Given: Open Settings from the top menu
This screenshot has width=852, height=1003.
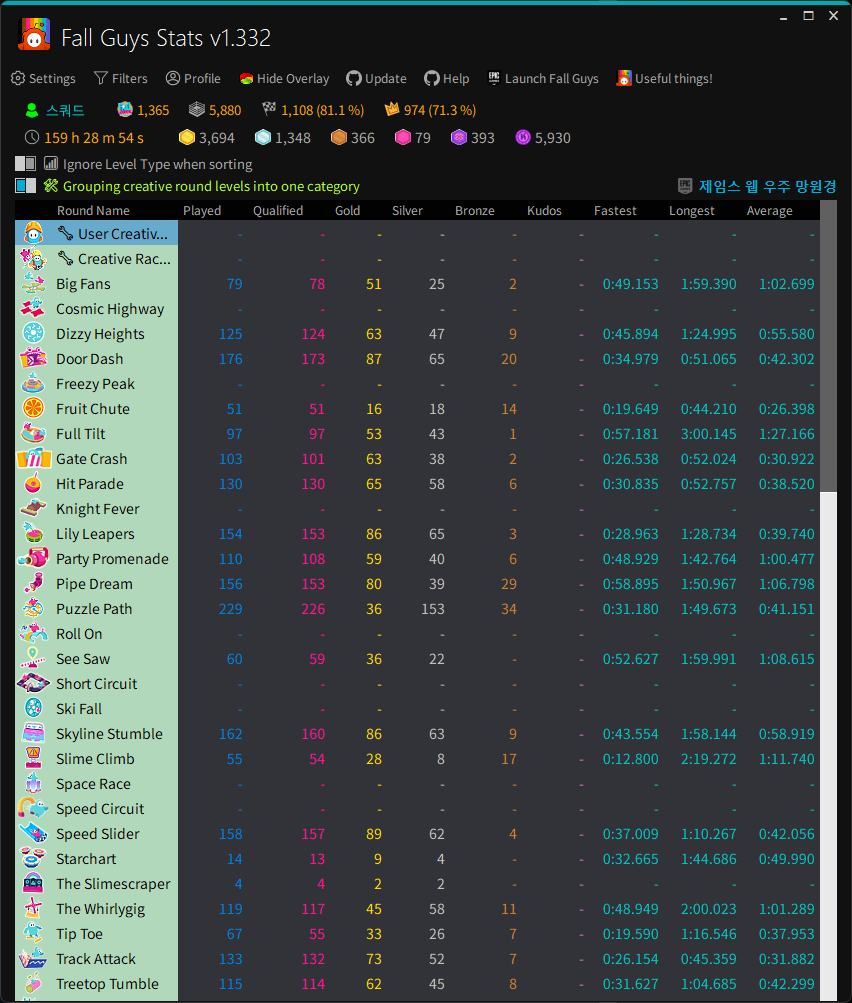Looking at the screenshot, I should 43,79.
